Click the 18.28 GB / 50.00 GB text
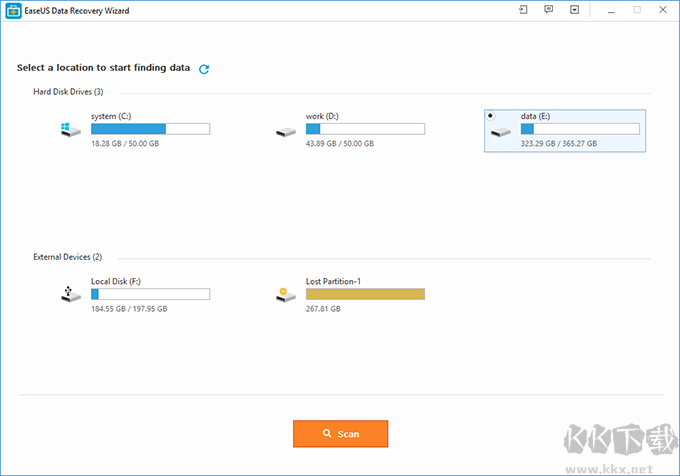The width and height of the screenshot is (680, 476). click(125, 143)
